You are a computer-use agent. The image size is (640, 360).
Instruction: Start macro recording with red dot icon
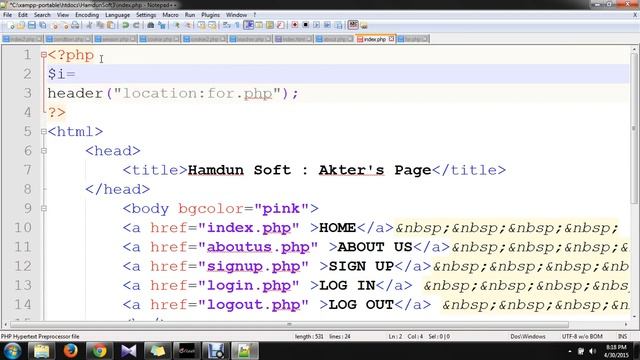point(294,25)
